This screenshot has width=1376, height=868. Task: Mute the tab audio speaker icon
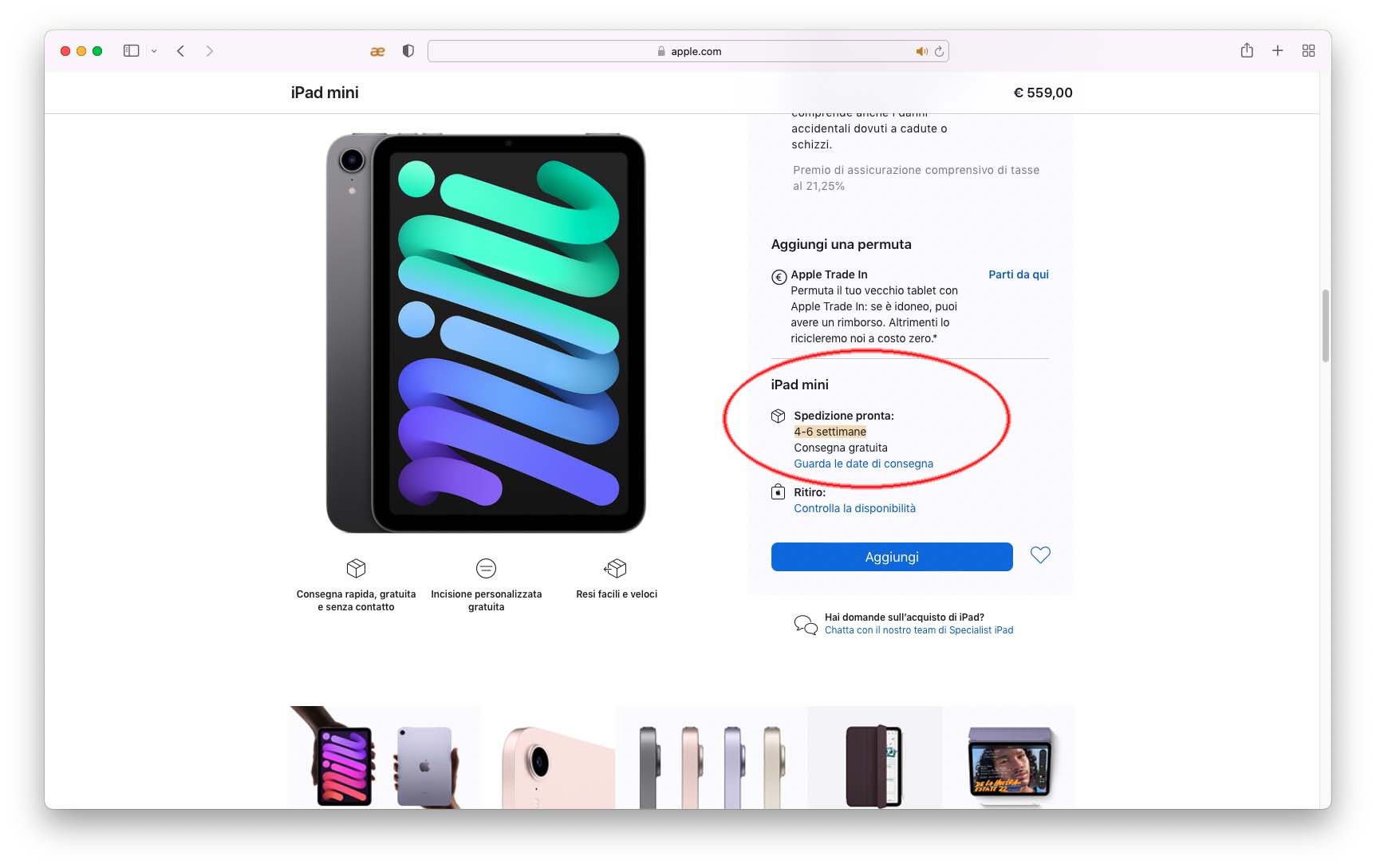pyautogui.click(x=921, y=51)
